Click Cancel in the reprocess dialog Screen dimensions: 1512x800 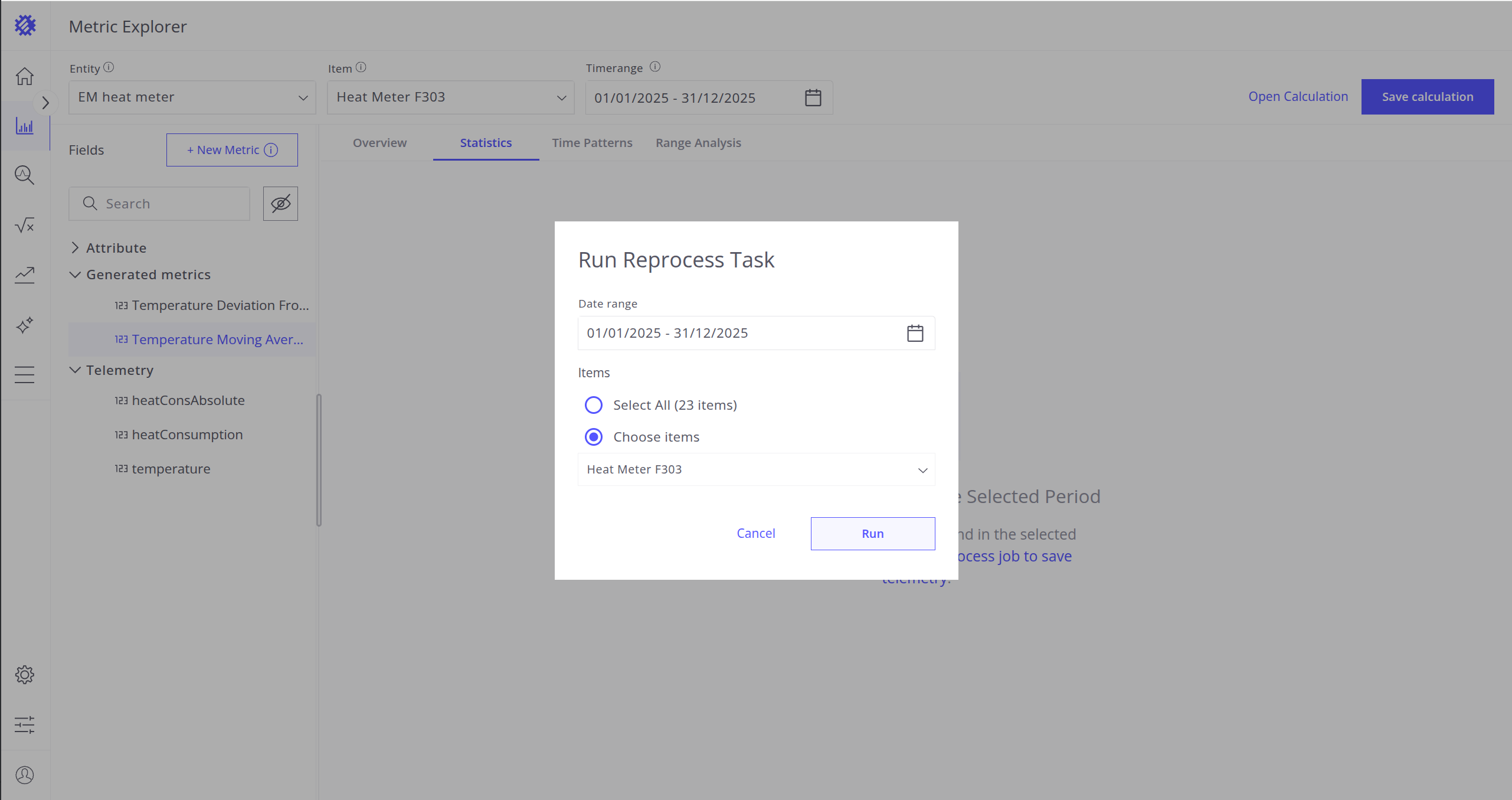755,533
